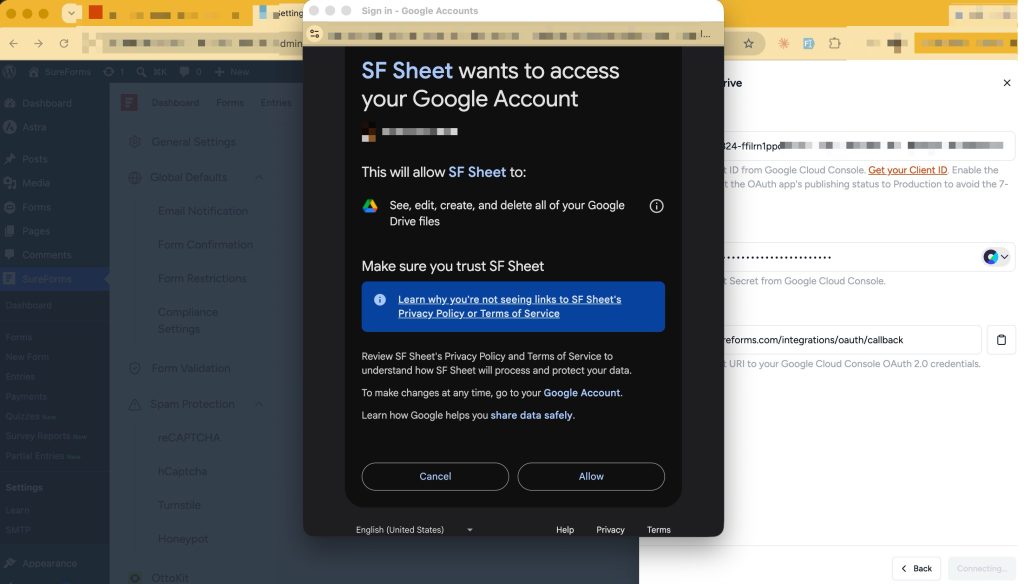
Task: Click the Client ID input field
Action: pyautogui.click(x=868, y=146)
